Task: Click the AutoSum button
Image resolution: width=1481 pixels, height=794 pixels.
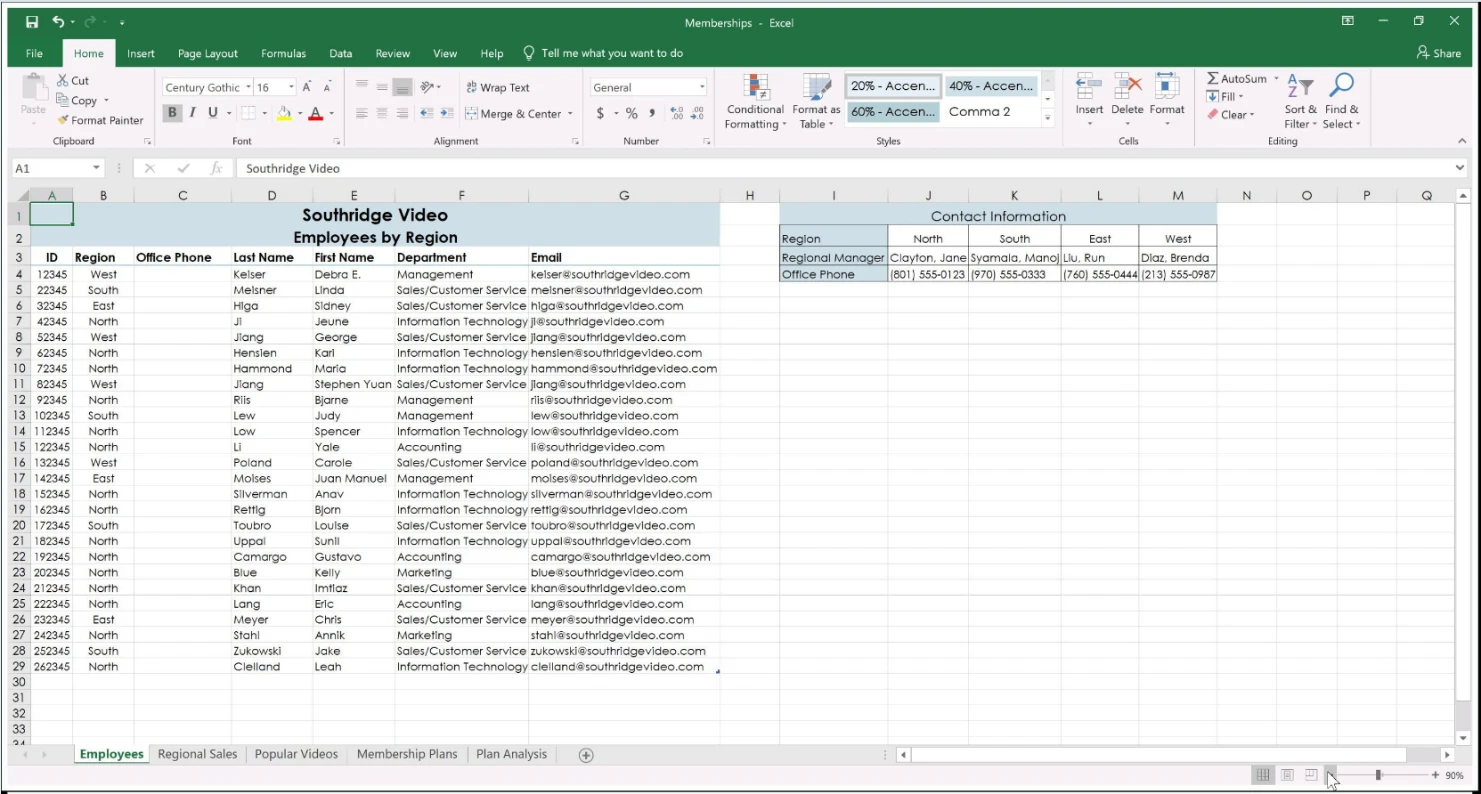Action: click(1236, 79)
